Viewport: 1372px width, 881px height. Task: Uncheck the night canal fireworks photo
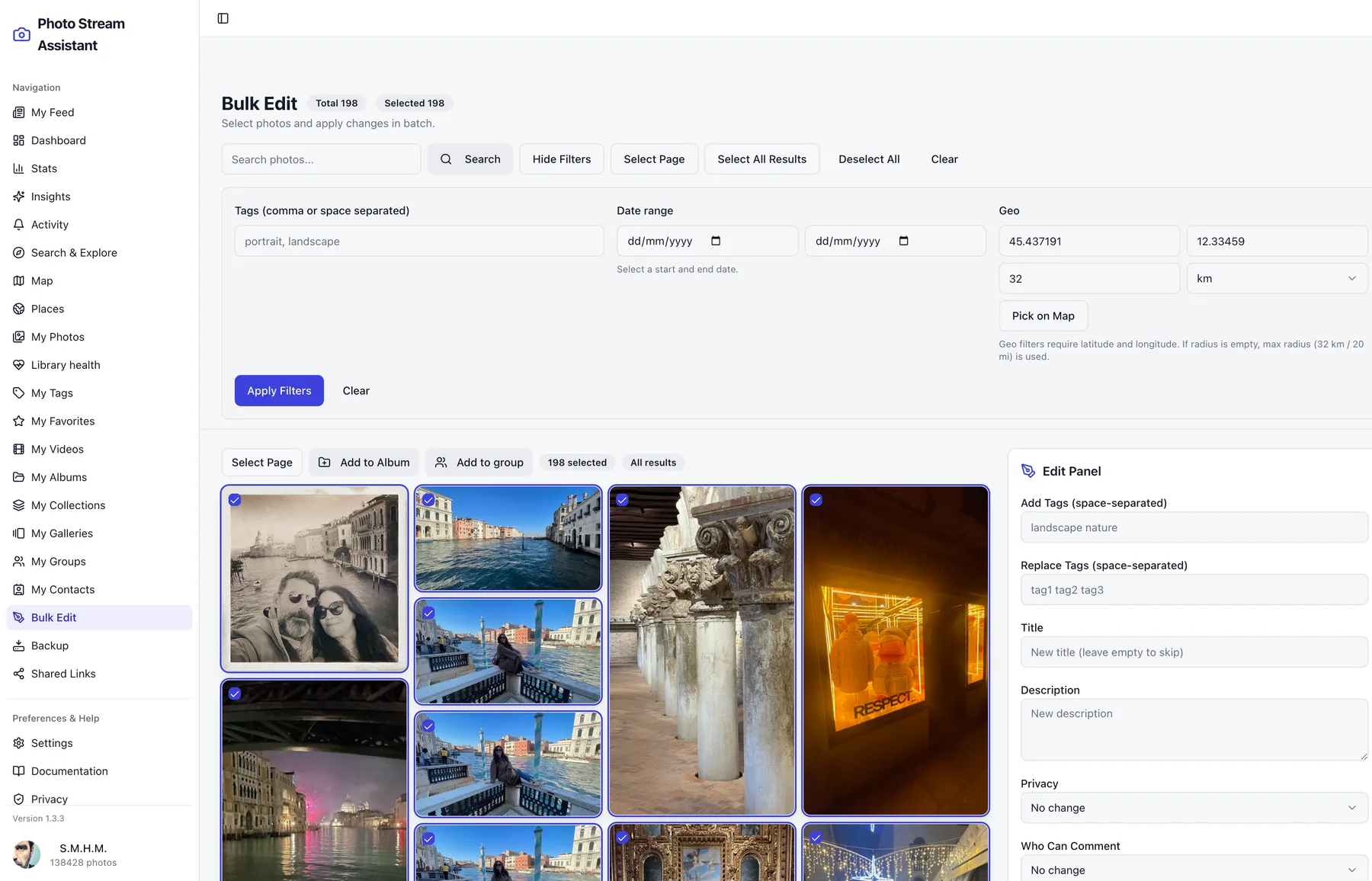tap(235, 694)
